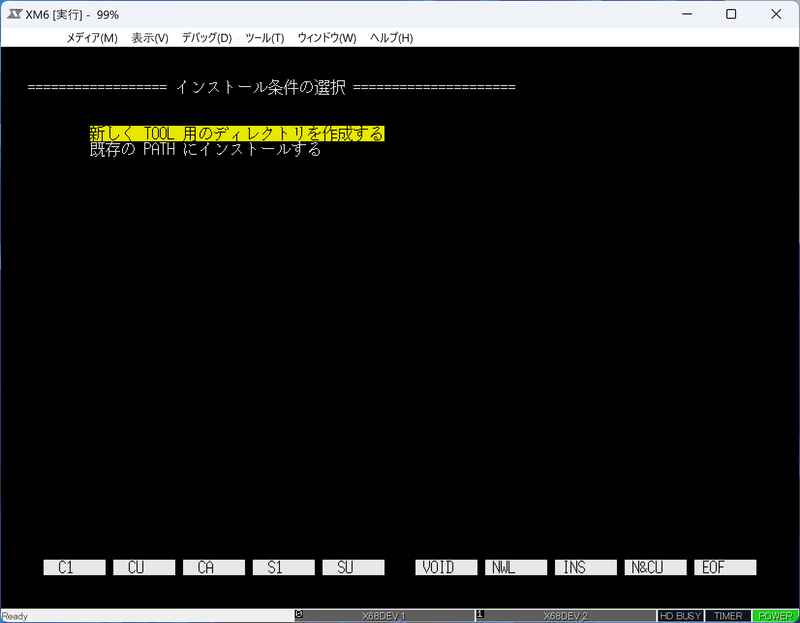Click the N&CU function key label

656,567
